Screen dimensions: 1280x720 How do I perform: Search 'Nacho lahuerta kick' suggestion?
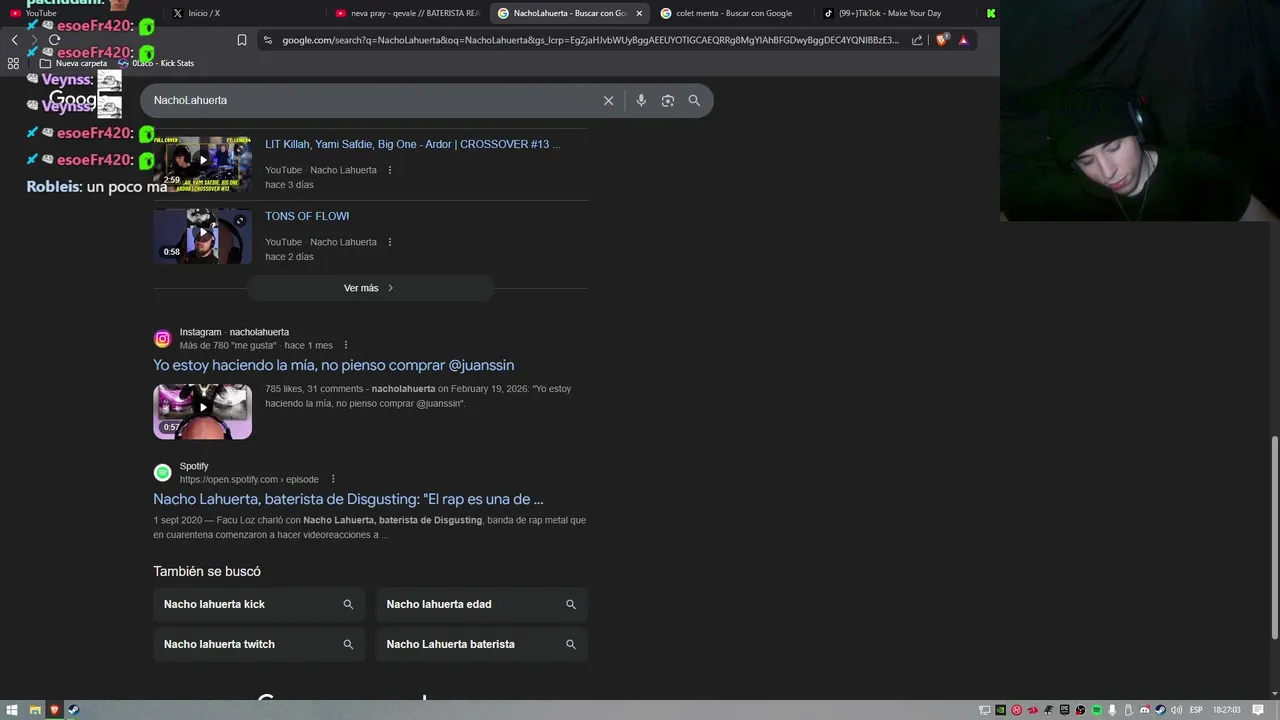tap(259, 604)
